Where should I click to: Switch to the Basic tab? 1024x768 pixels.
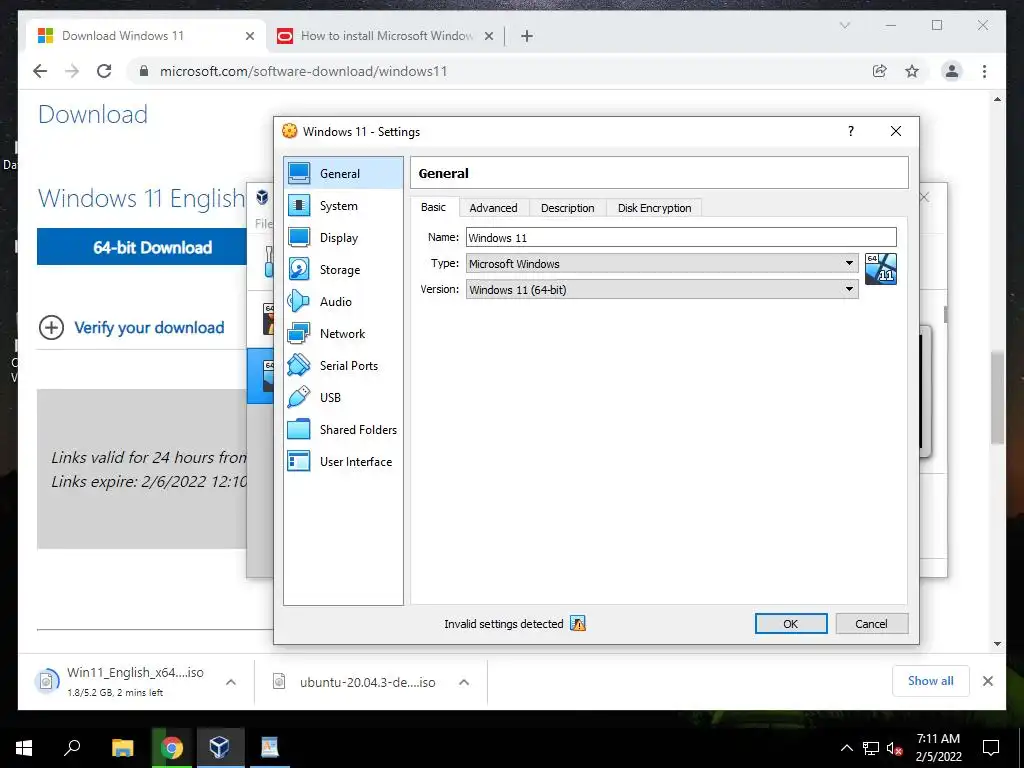pyautogui.click(x=433, y=207)
